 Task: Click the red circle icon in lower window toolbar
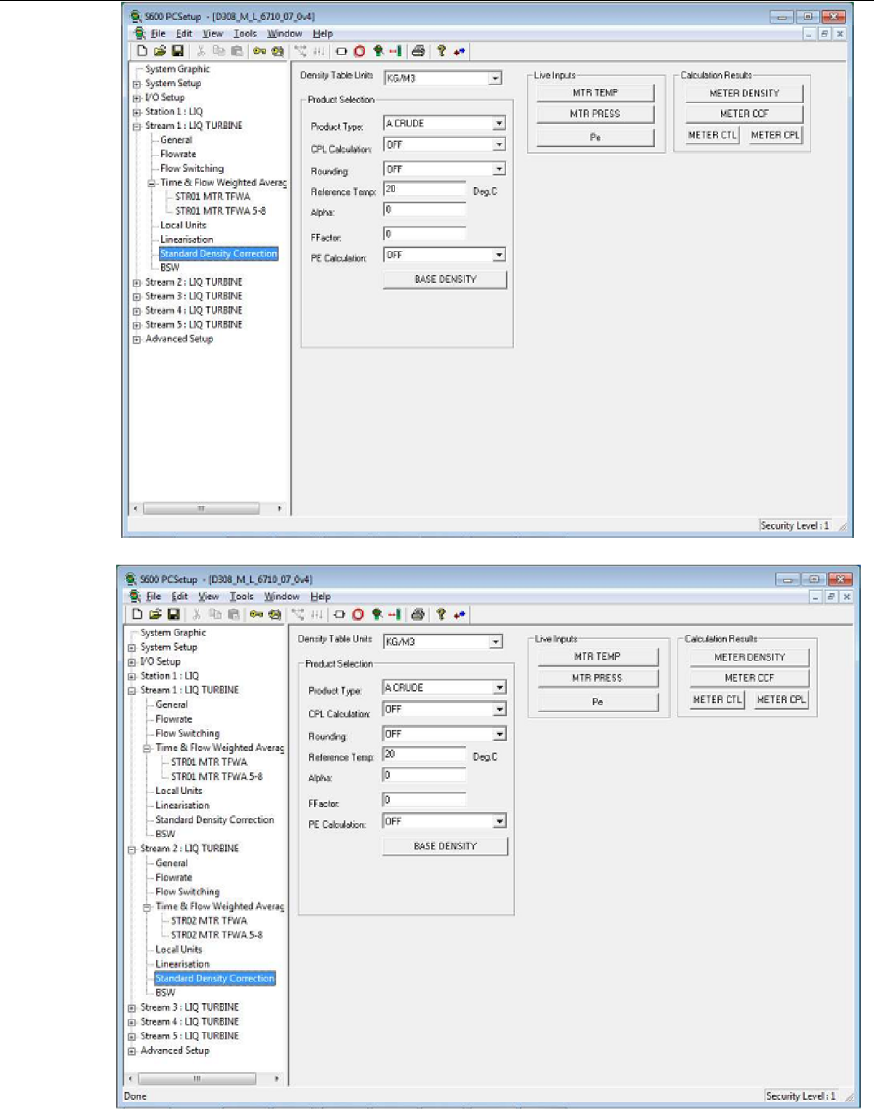358,615
